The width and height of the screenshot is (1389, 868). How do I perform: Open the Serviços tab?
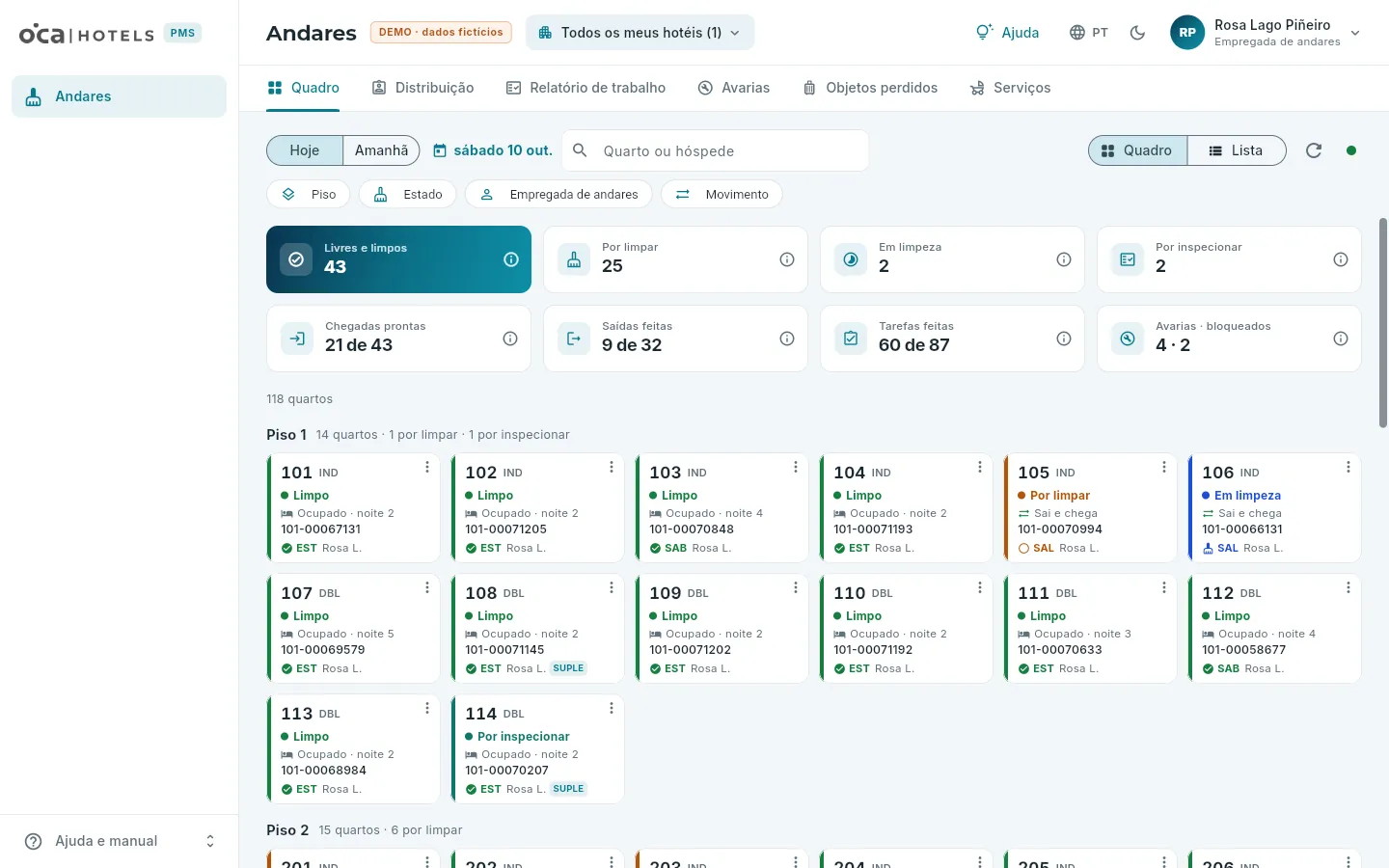tap(1010, 88)
